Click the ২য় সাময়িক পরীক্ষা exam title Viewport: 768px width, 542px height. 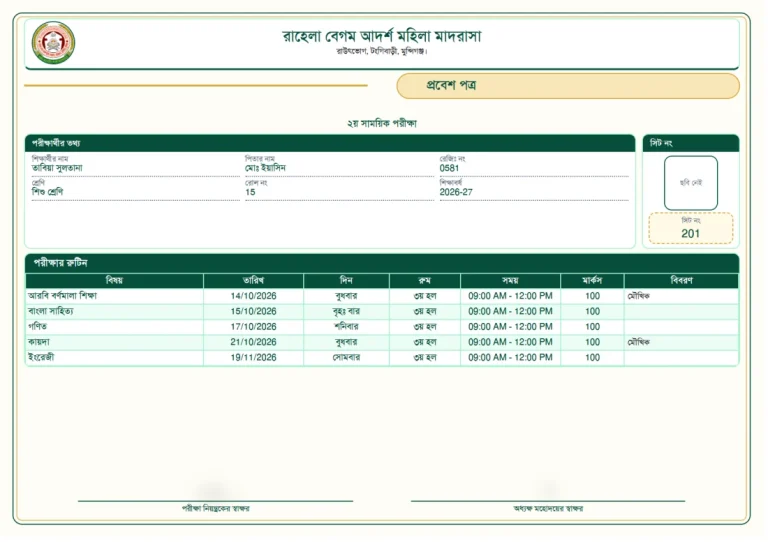tap(382, 123)
